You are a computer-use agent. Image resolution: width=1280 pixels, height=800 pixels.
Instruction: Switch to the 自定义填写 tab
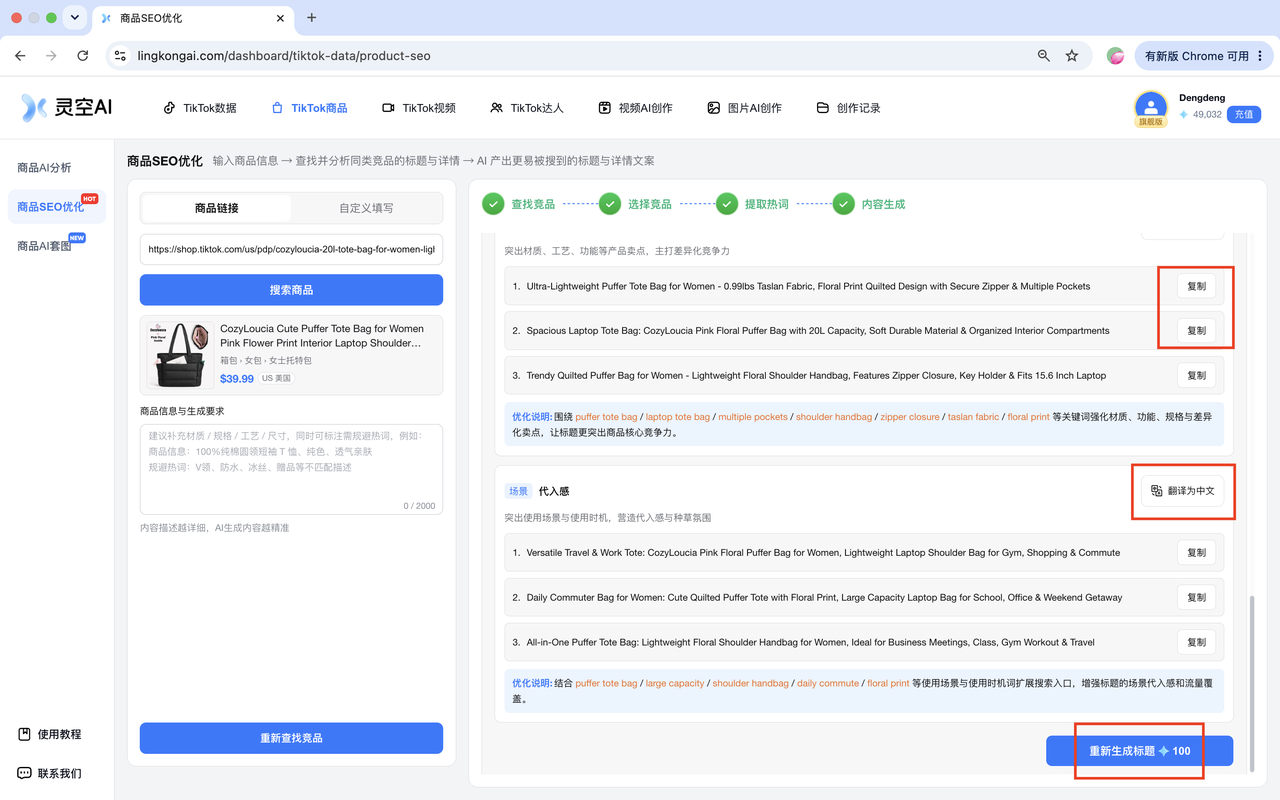click(x=366, y=208)
